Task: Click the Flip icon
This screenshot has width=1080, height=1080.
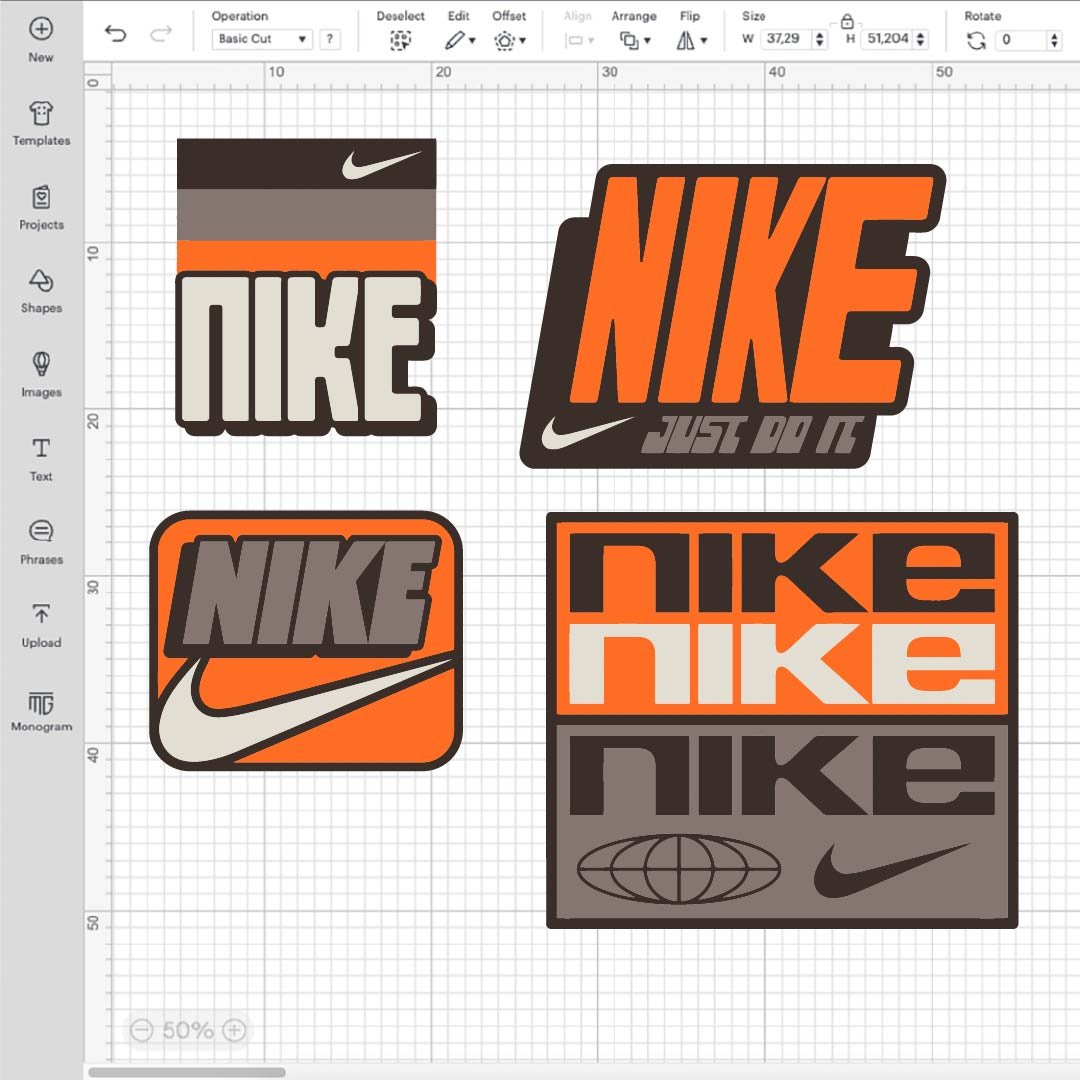Action: tap(685, 41)
